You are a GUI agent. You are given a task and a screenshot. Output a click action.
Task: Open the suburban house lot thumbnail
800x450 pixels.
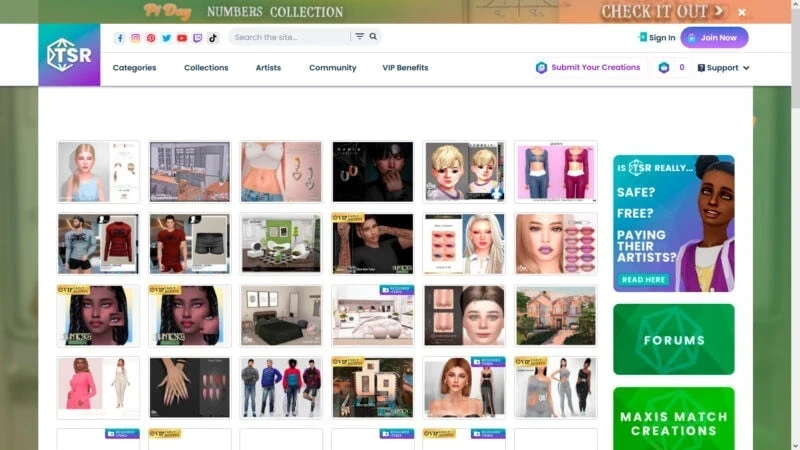coord(556,316)
